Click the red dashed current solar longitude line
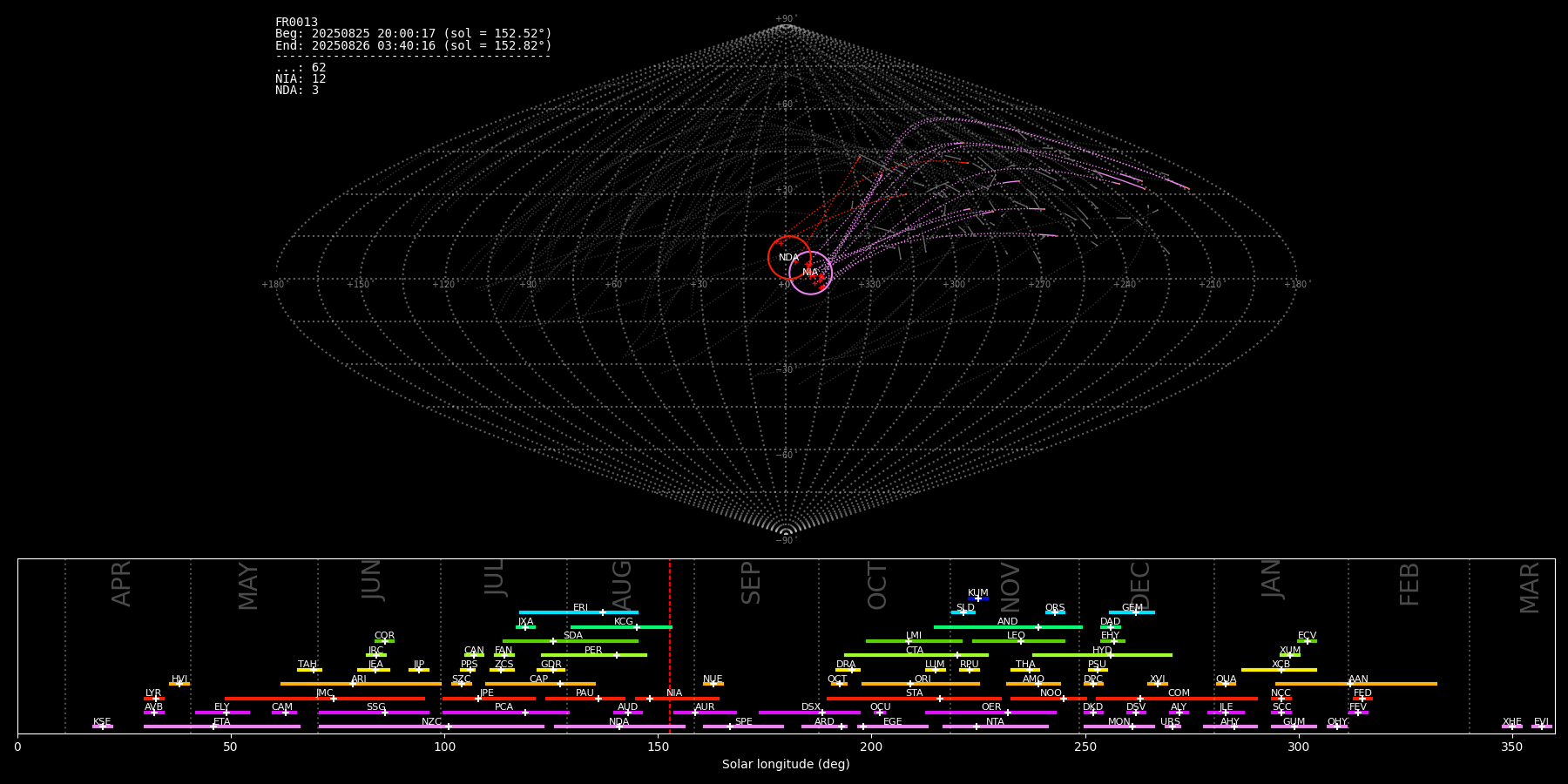This screenshot has width=1568, height=784. 670,645
